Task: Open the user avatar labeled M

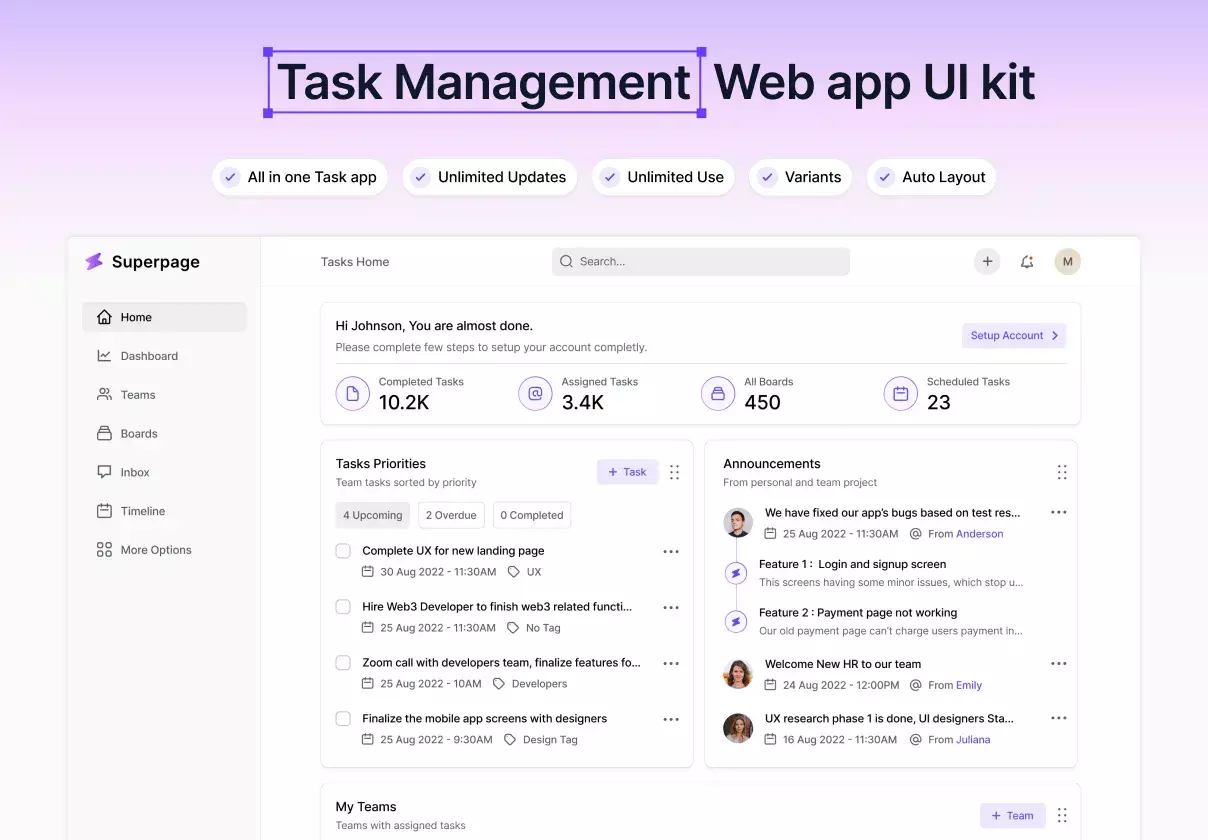Action: pyautogui.click(x=1067, y=262)
